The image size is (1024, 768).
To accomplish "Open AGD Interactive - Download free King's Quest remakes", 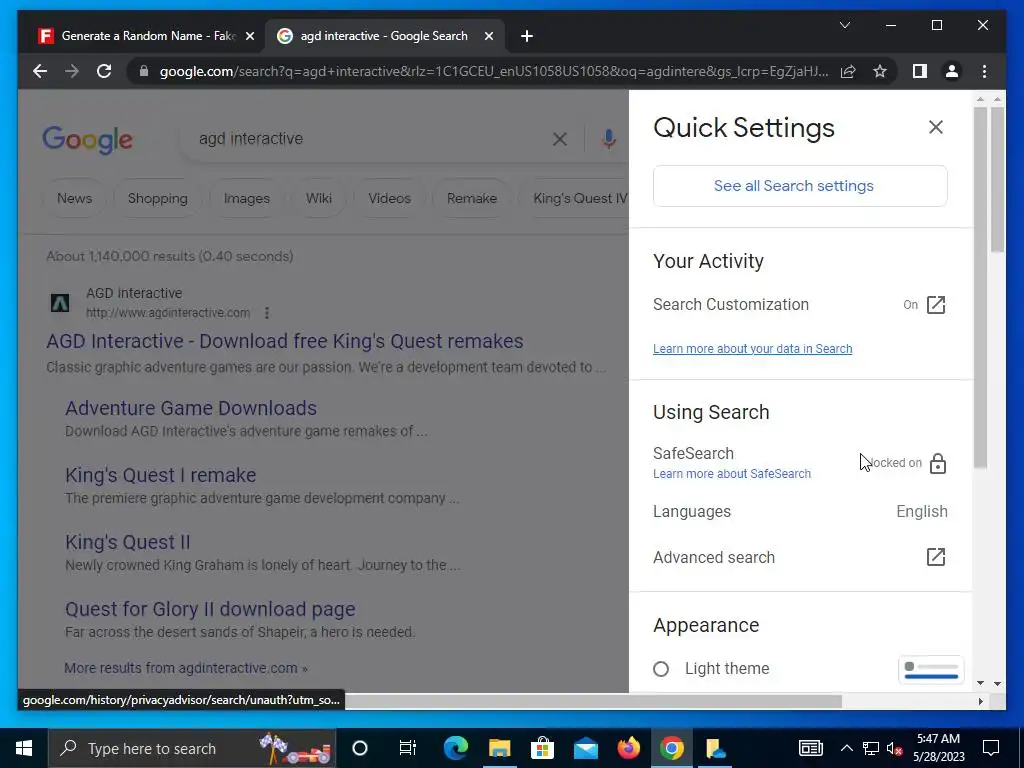I will pos(285,341).
